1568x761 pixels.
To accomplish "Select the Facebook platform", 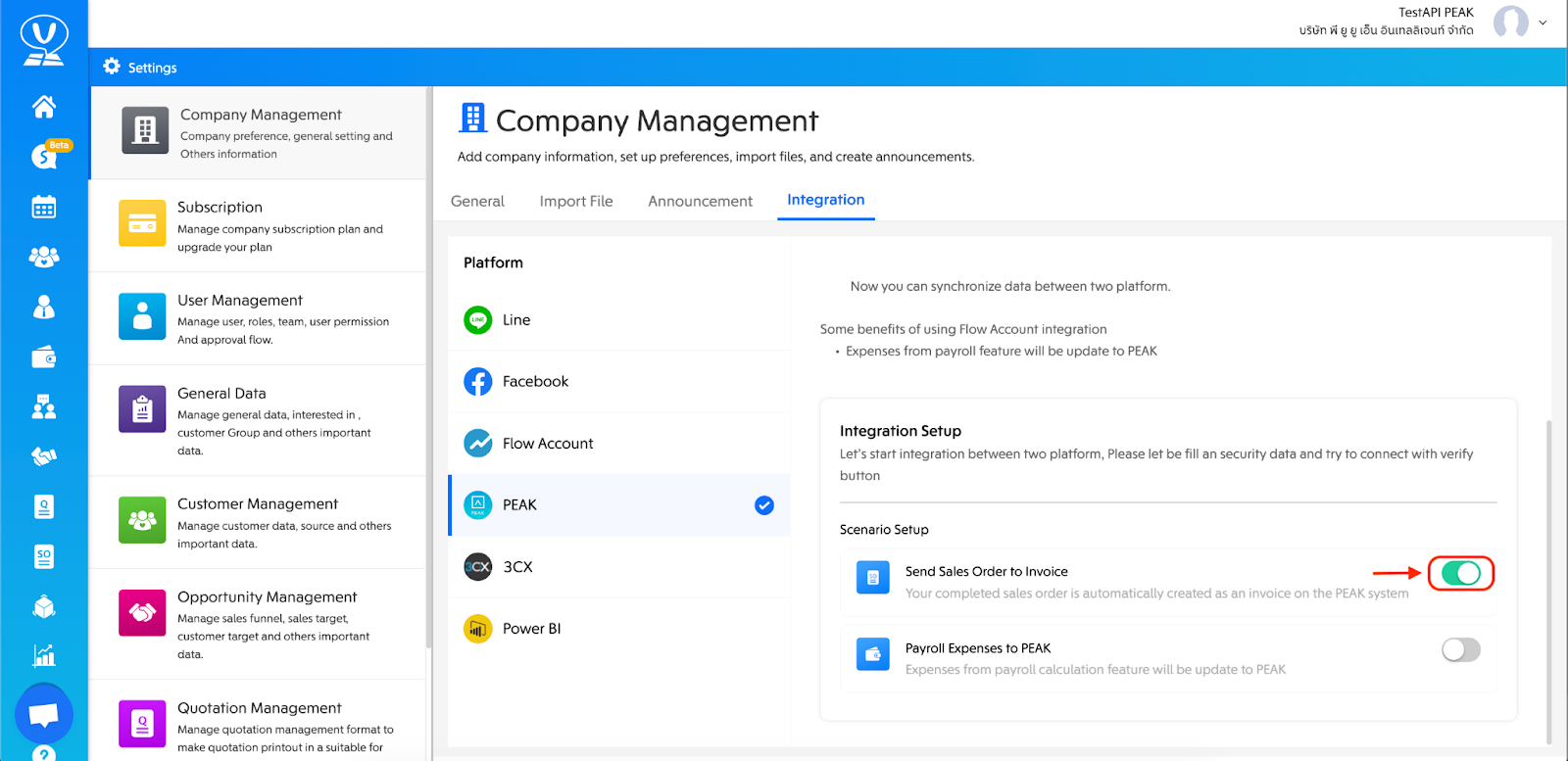I will [619, 381].
